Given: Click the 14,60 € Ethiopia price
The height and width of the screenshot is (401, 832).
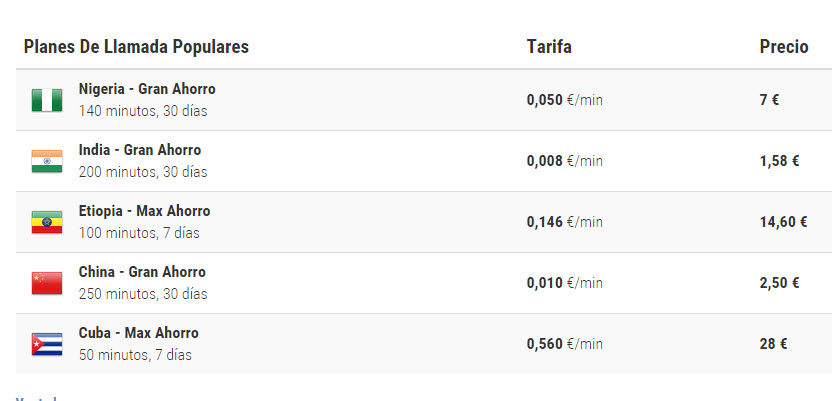Looking at the screenshot, I should [783, 222].
